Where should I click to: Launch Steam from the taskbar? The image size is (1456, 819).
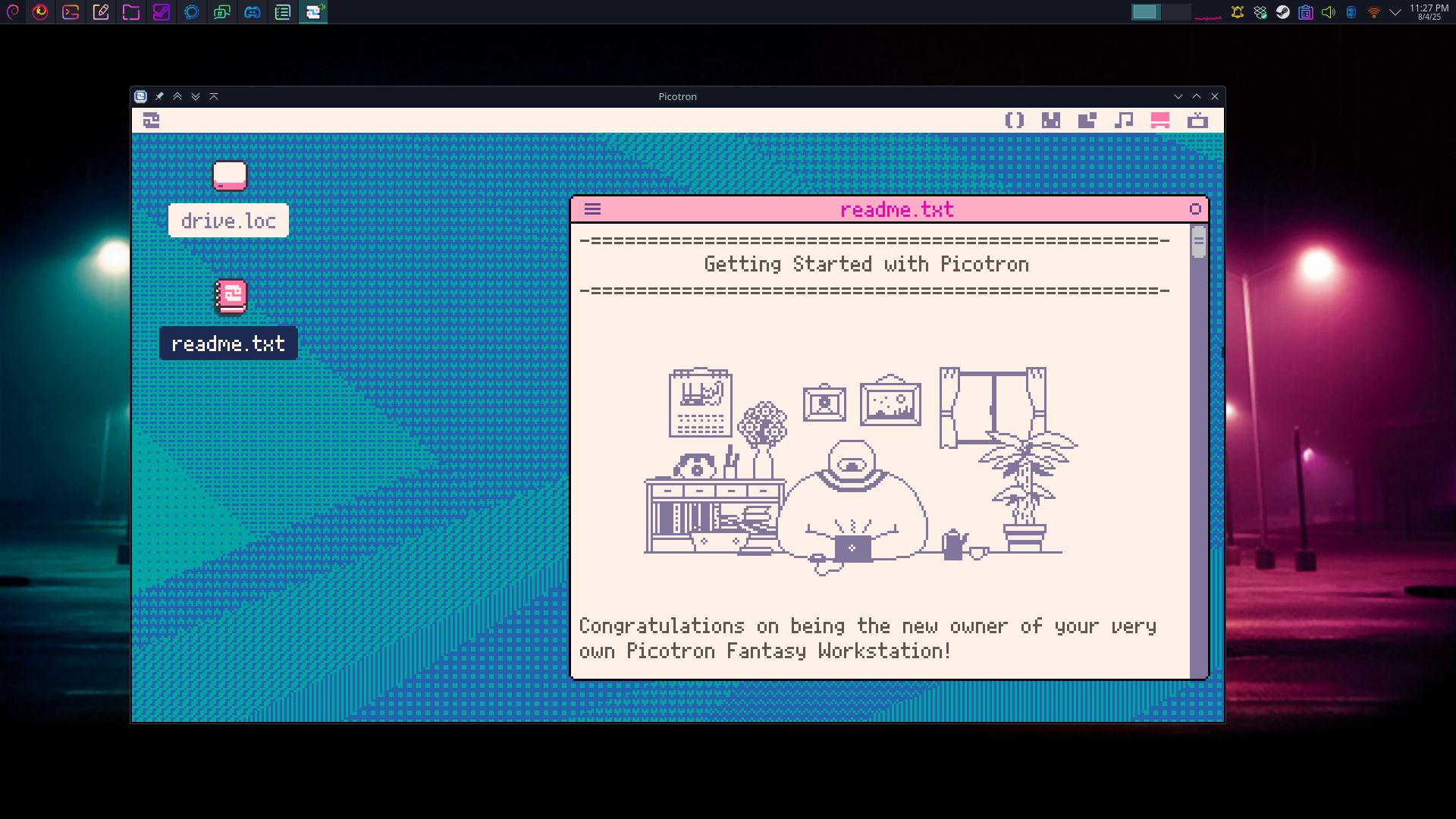[x=162, y=13]
